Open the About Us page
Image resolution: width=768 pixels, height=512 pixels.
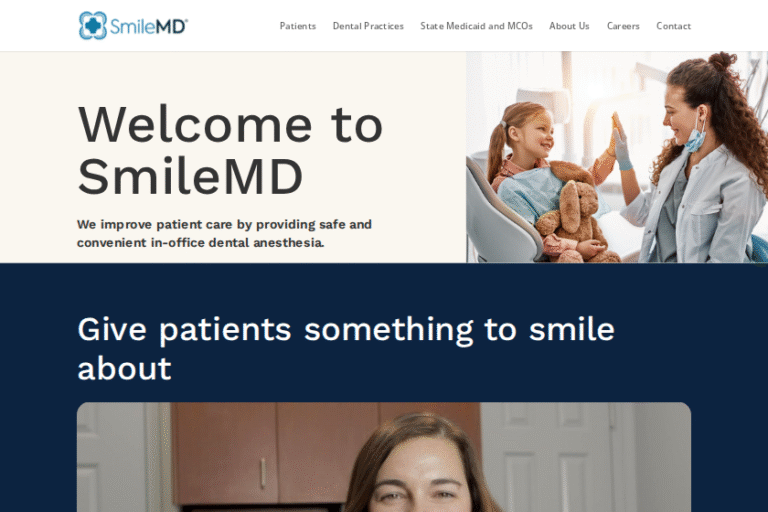click(x=569, y=26)
